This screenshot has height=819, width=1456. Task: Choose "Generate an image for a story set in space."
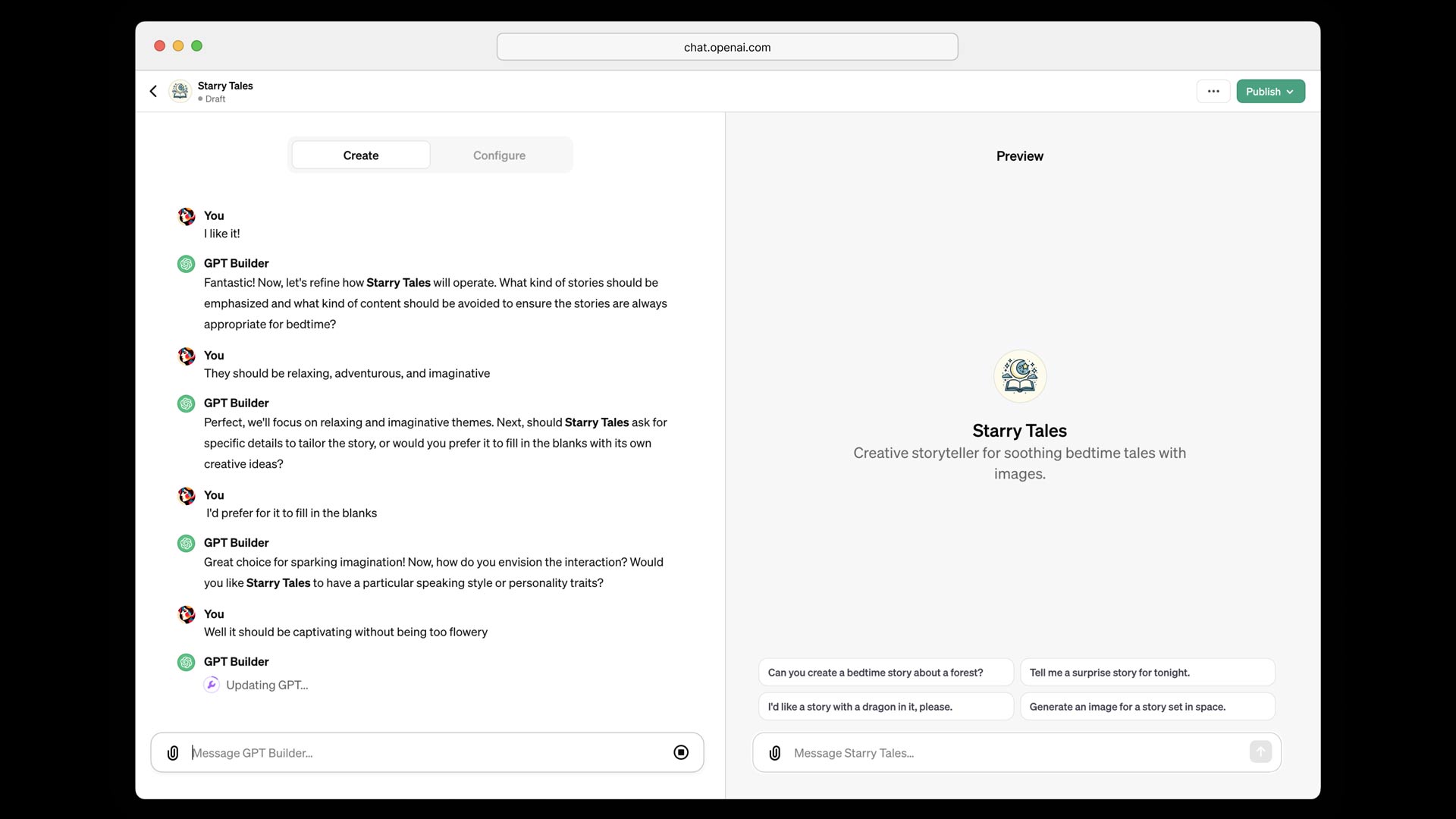(1147, 706)
